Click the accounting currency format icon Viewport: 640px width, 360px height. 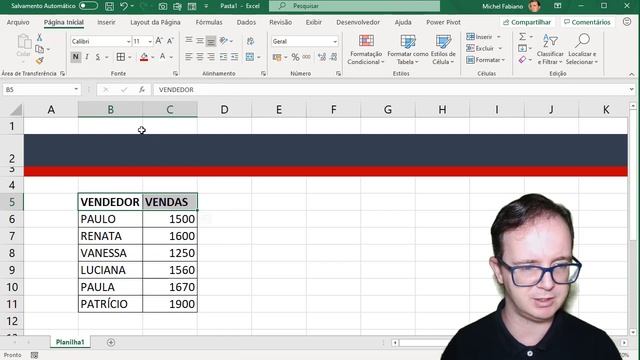[277, 57]
